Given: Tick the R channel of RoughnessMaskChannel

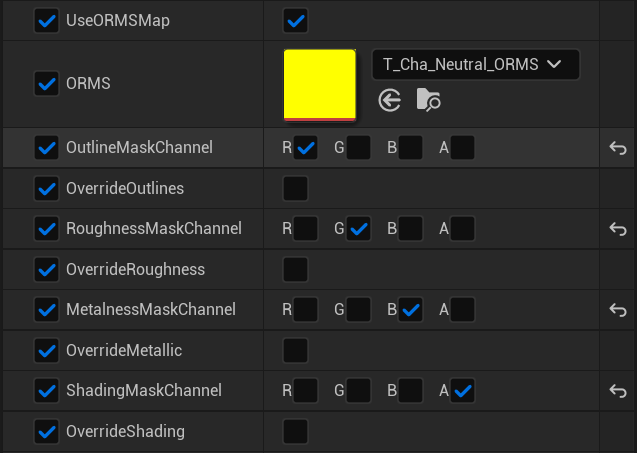Looking at the screenshot, I should click(x=305, y=228).
